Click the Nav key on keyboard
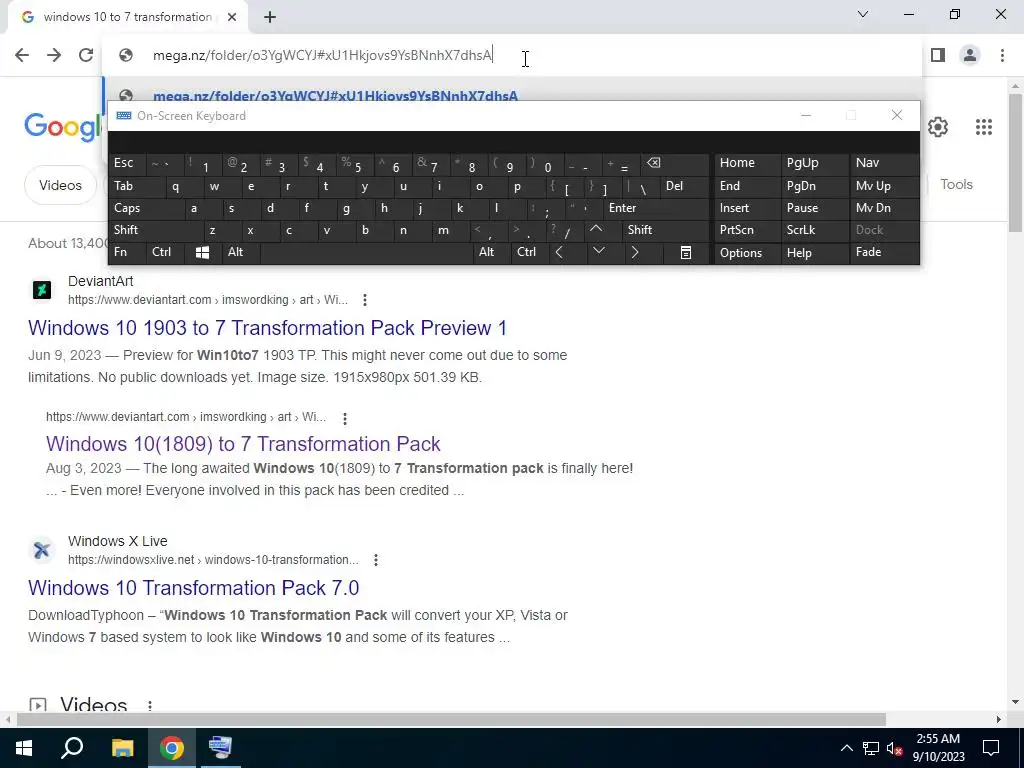The width and height of the screenshot is (1024, 768). (x=884, y=163)
